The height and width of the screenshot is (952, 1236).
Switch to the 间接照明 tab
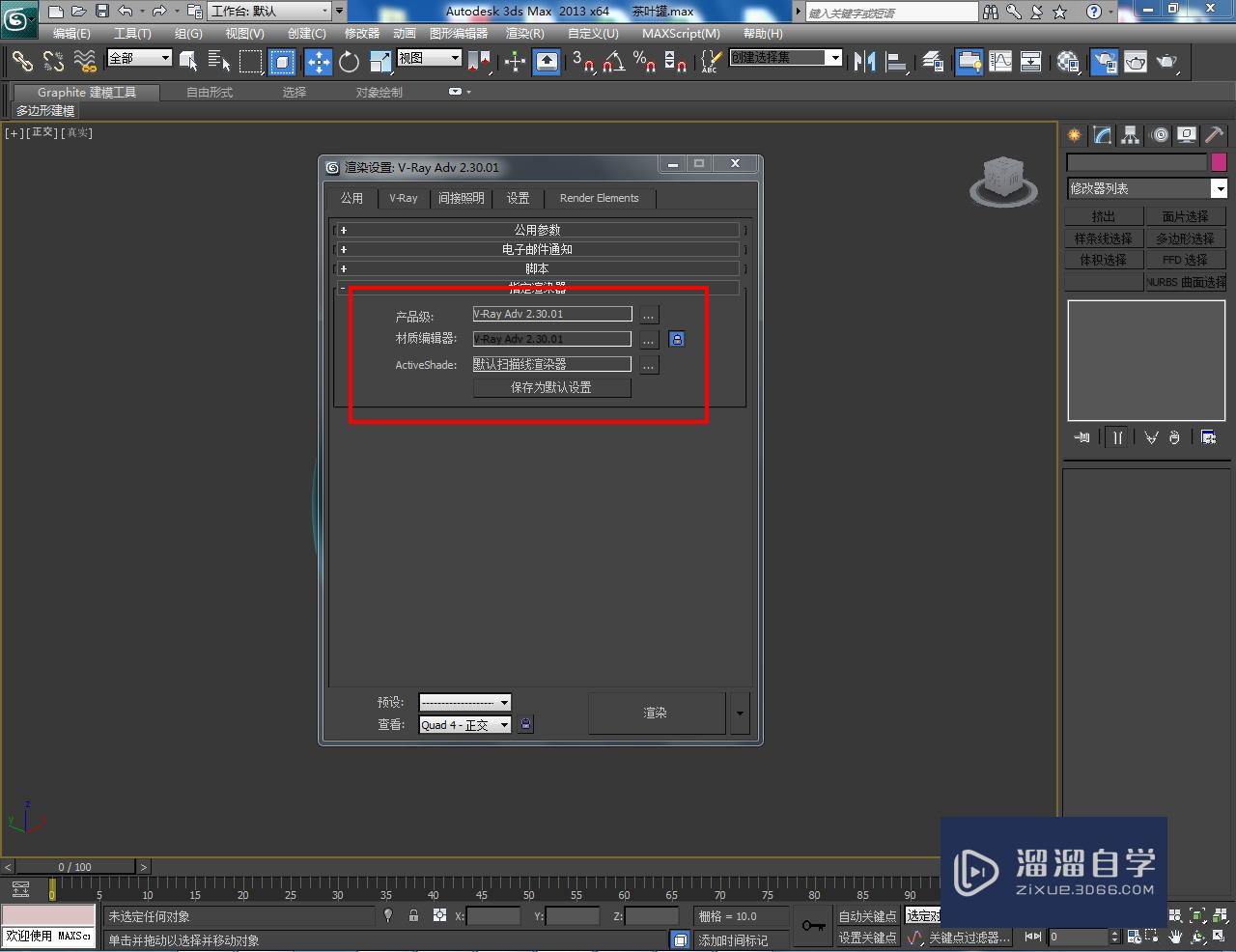coord(462,198)
